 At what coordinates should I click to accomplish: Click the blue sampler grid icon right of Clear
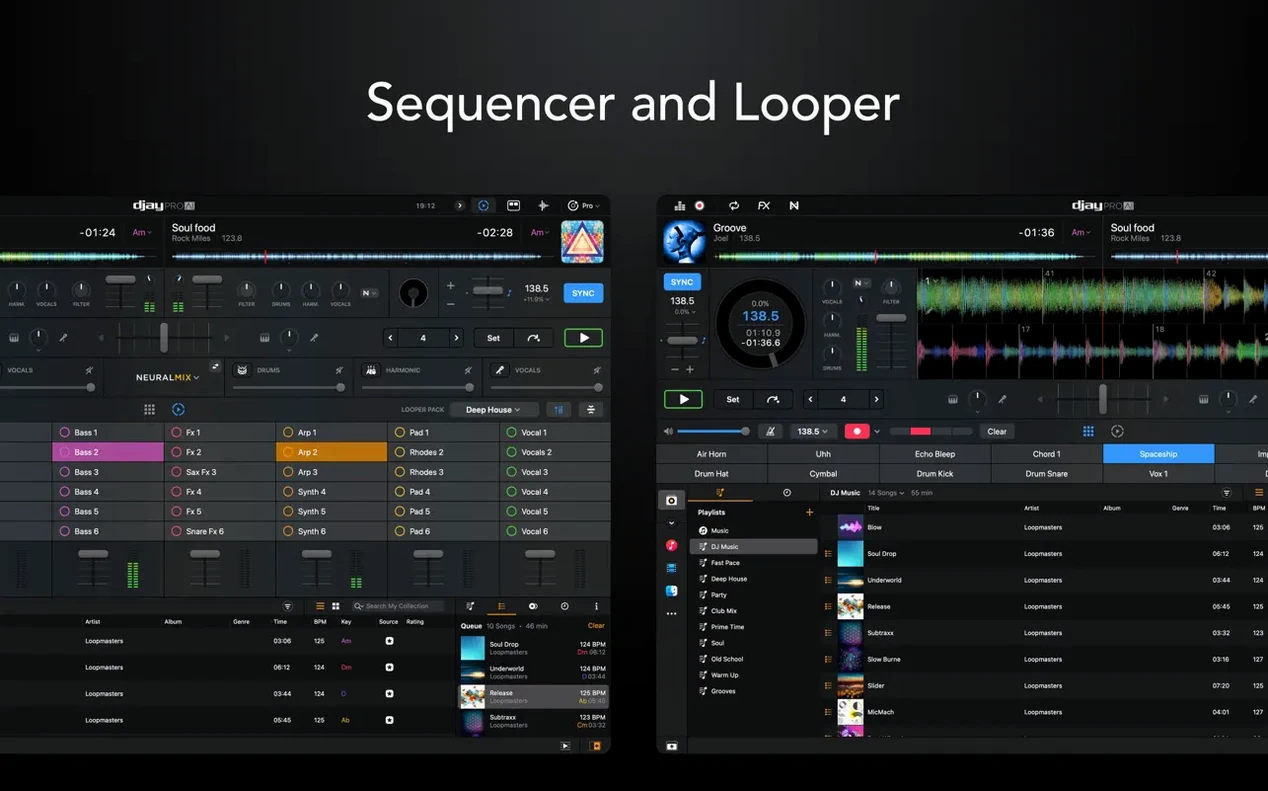click(x=1088, y=431)
